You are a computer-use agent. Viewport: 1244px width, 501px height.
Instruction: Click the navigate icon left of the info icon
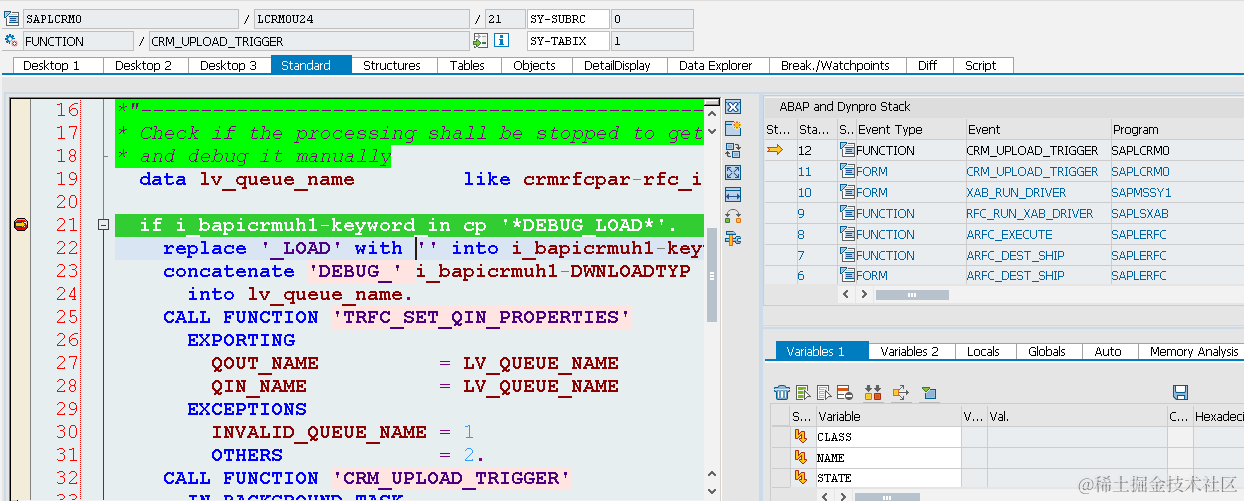click(x=481, y=41)
